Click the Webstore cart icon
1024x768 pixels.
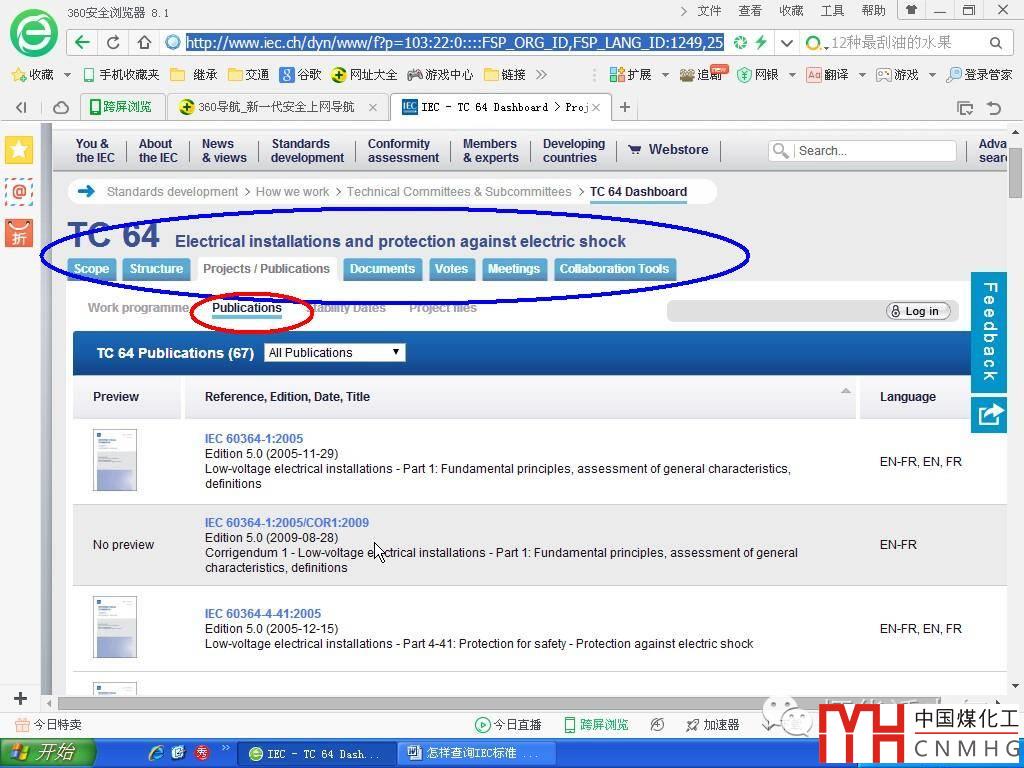(x=634, y=150)
